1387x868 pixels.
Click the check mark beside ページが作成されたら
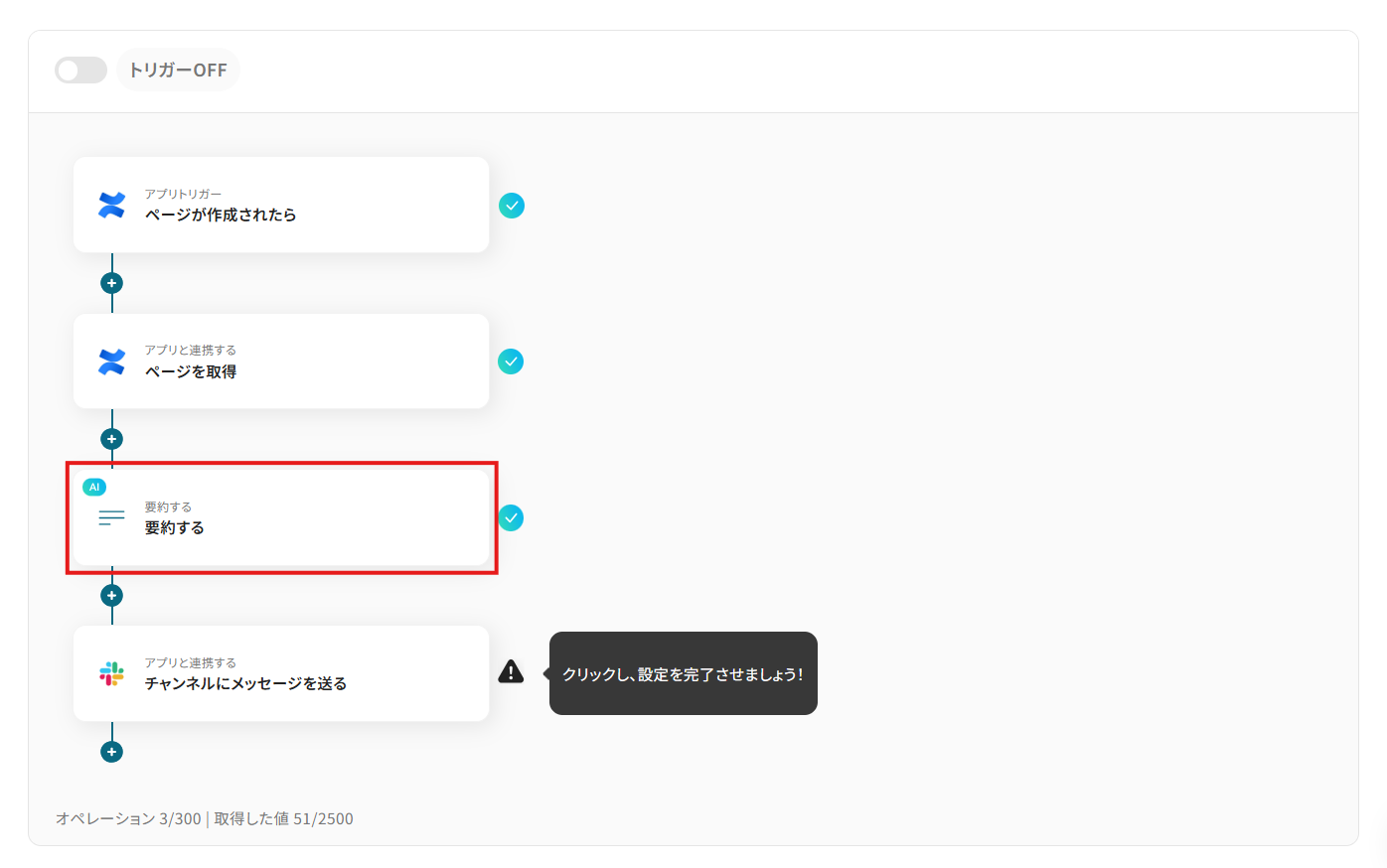pyautogui.click(x=512, y=206)
